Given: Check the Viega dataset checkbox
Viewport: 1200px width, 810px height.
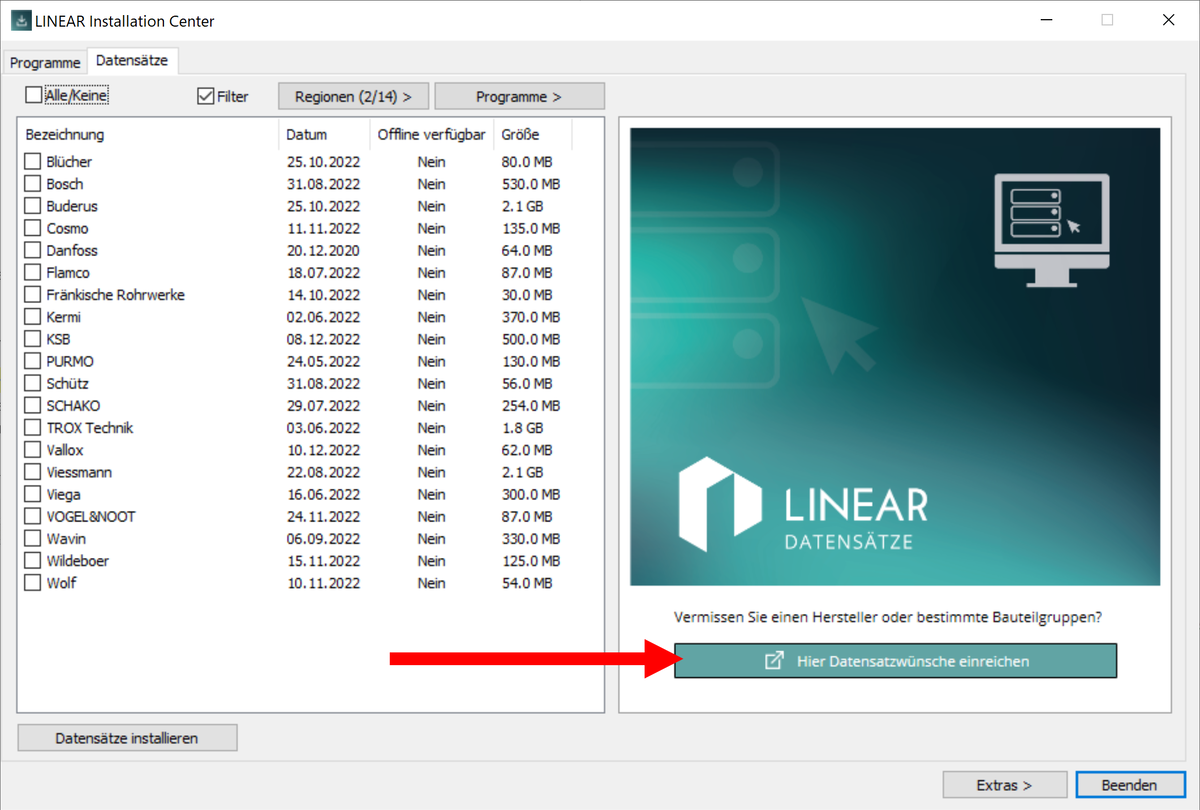Looking at the screenshot, I should [x=33, y=494].
